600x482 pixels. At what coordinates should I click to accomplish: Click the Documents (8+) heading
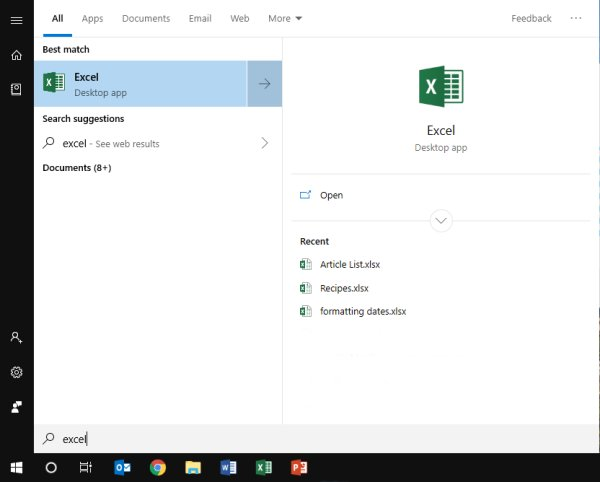coord(77,168)
